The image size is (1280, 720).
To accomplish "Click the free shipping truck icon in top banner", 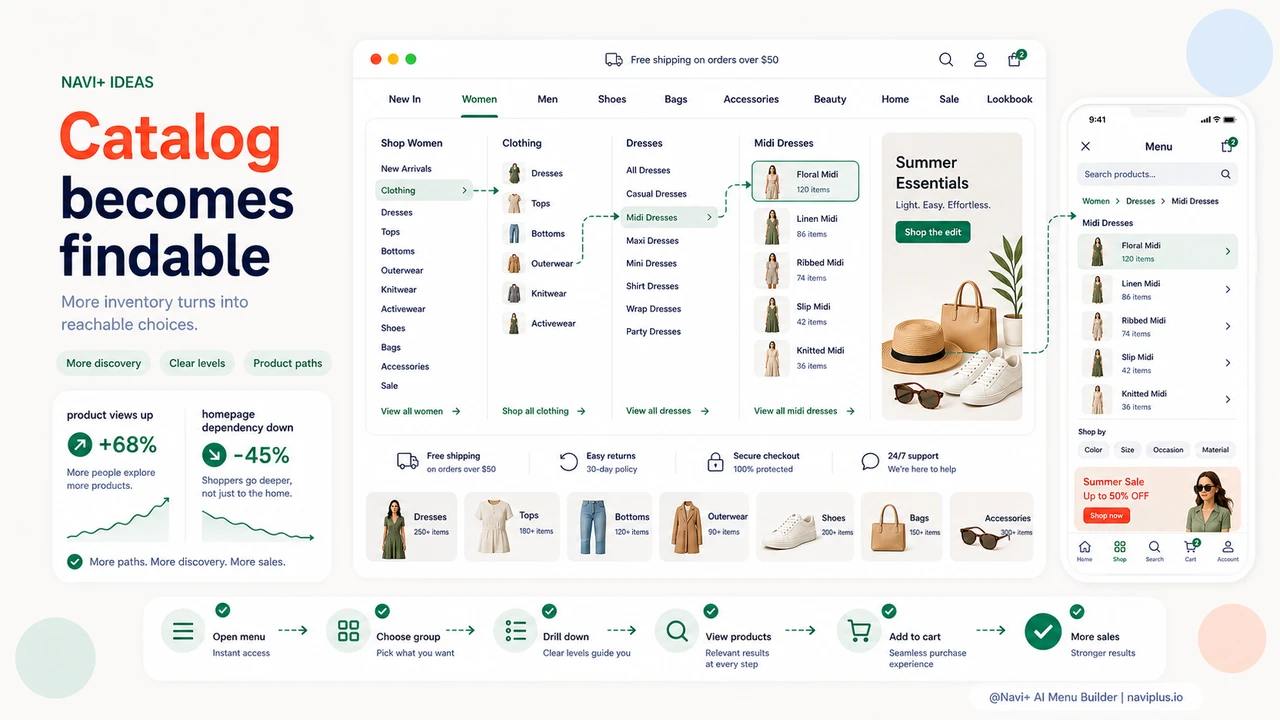I will click(614, 60).
